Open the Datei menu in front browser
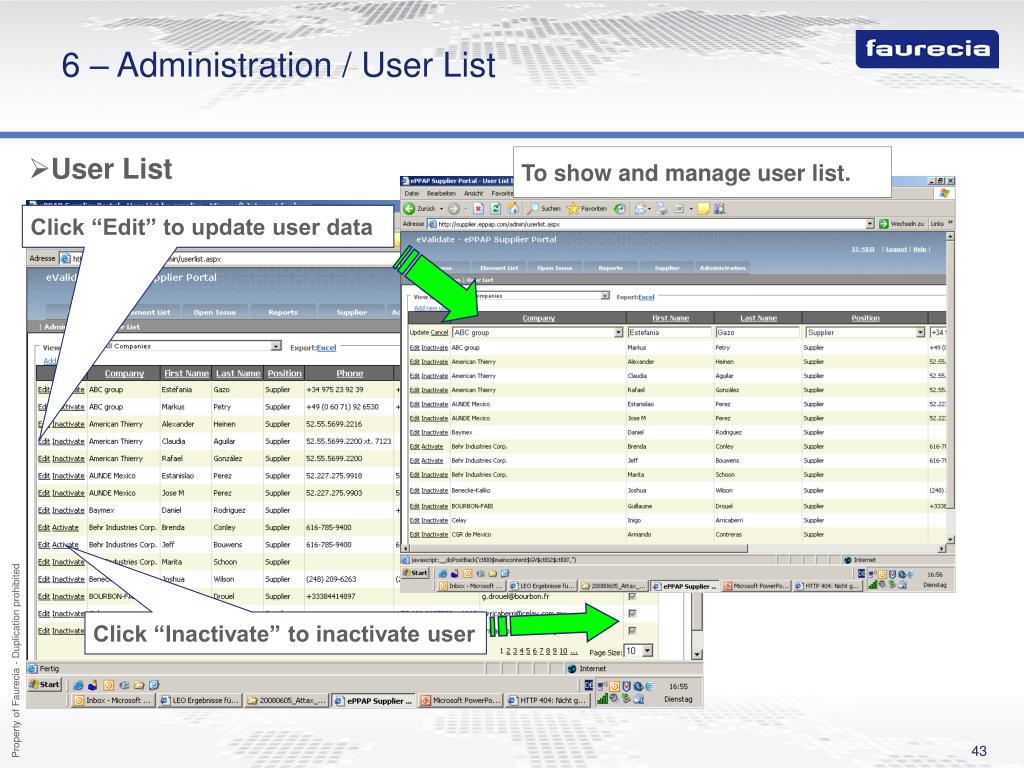Image resolution: width=1024 pixels, height=768 pixels. (x=411, y=193)
